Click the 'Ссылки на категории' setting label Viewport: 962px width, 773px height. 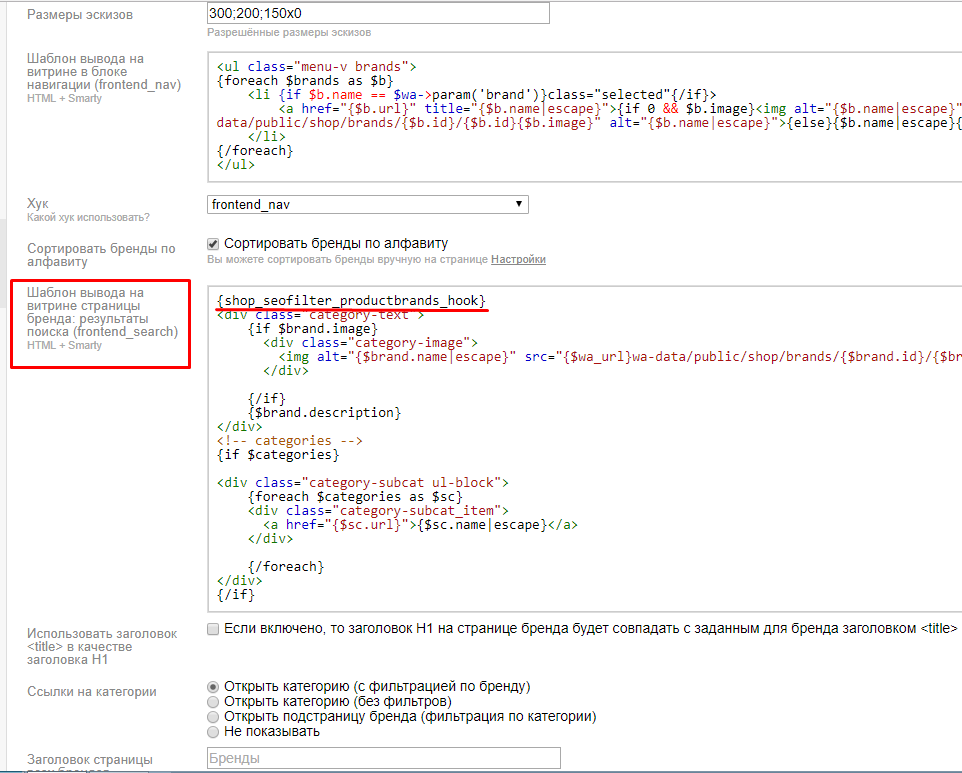[92, 692]
